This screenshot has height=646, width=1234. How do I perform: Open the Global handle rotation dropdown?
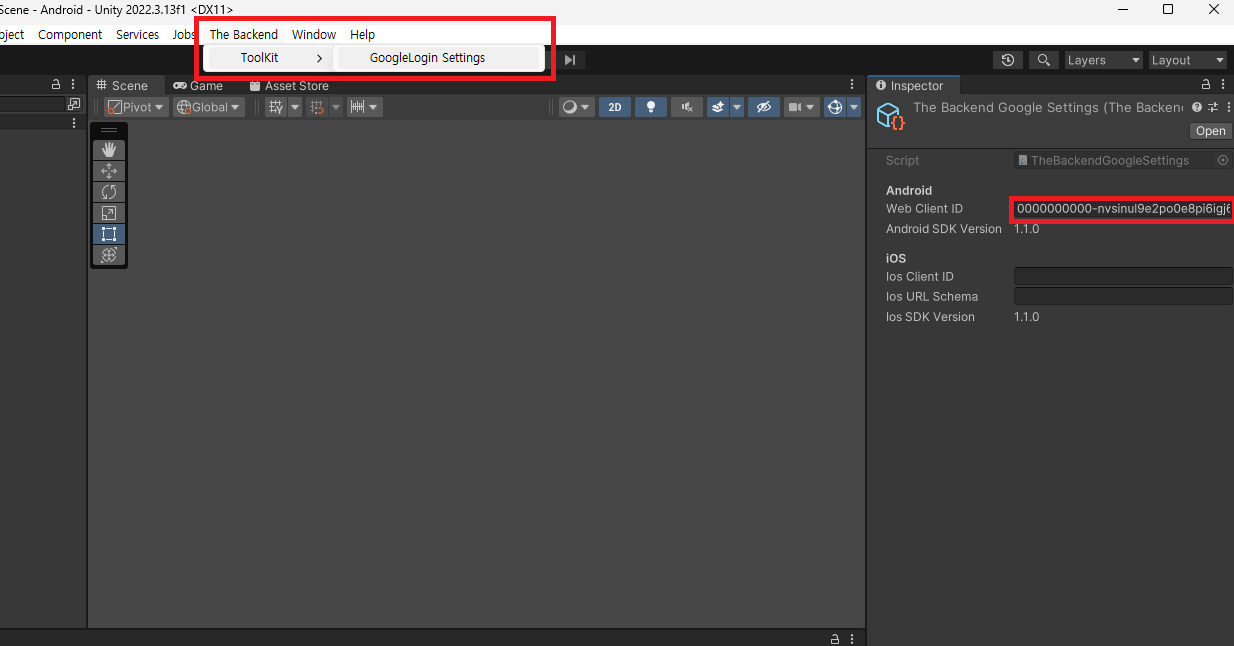(x=208, y=107)
